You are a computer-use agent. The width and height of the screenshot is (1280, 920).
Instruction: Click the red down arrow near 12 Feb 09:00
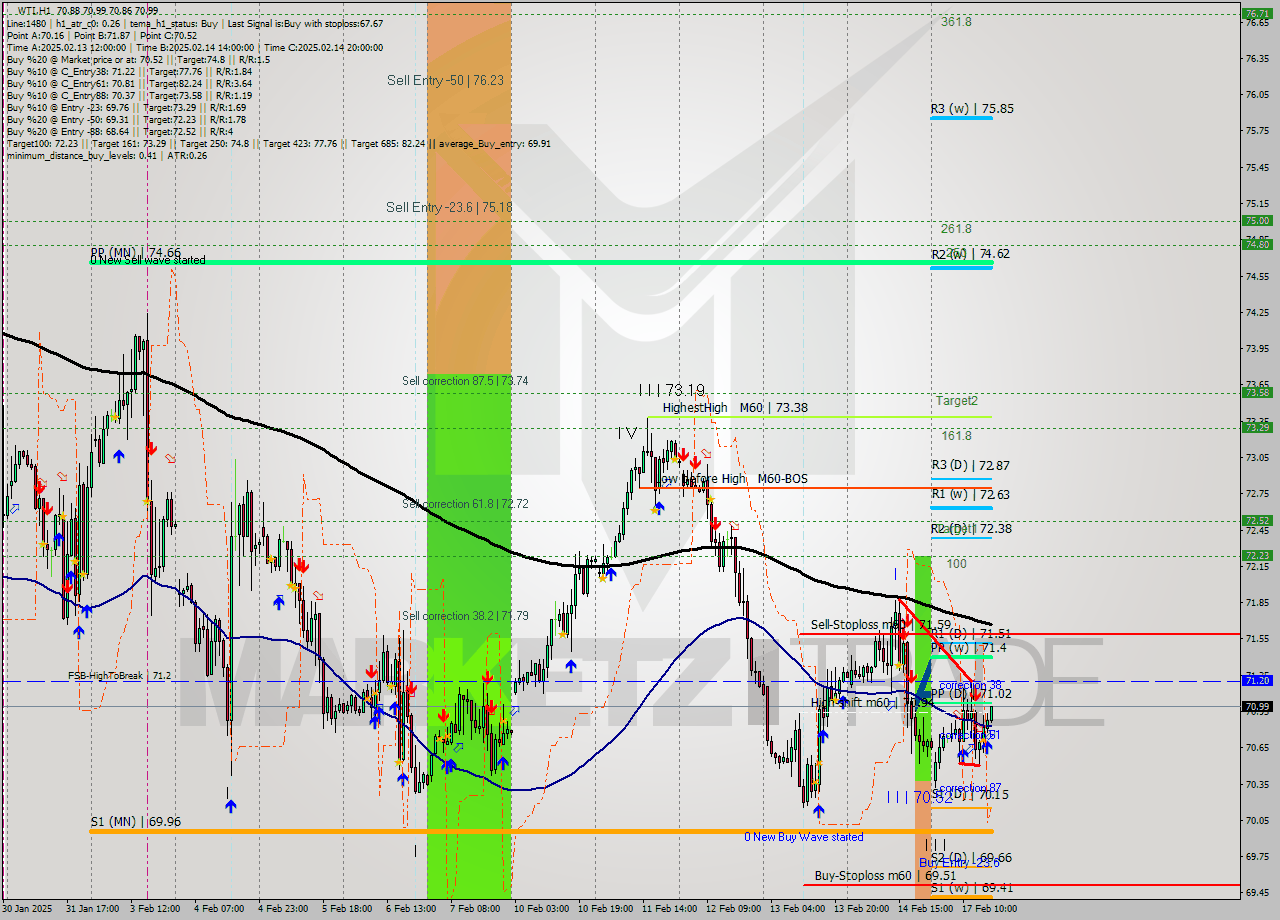point(717,521)
